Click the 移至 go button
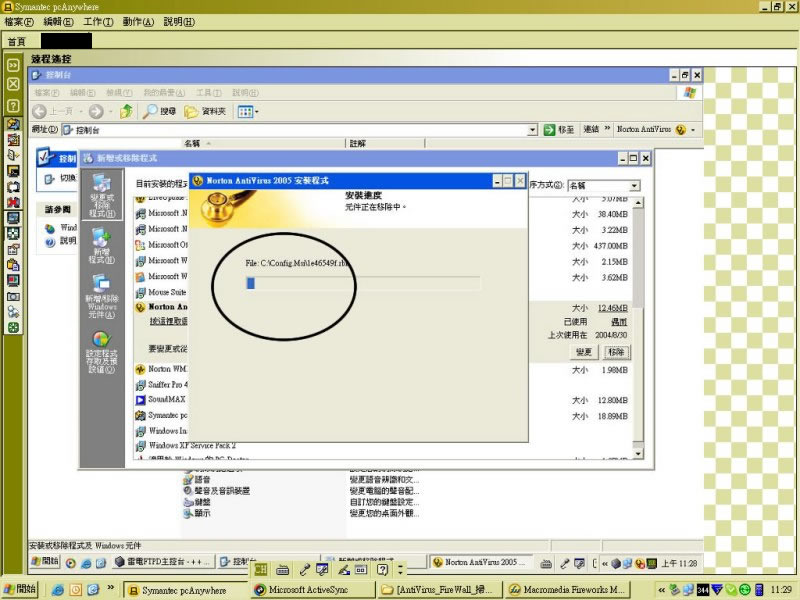This screenshot has height=600, width=800. coord(559,130)
